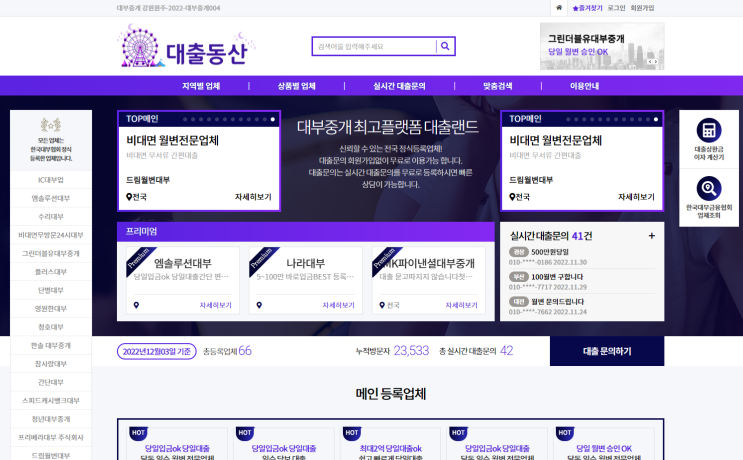
Task: Open 청호대부 in sidebar list
Action: click(51, 327)
